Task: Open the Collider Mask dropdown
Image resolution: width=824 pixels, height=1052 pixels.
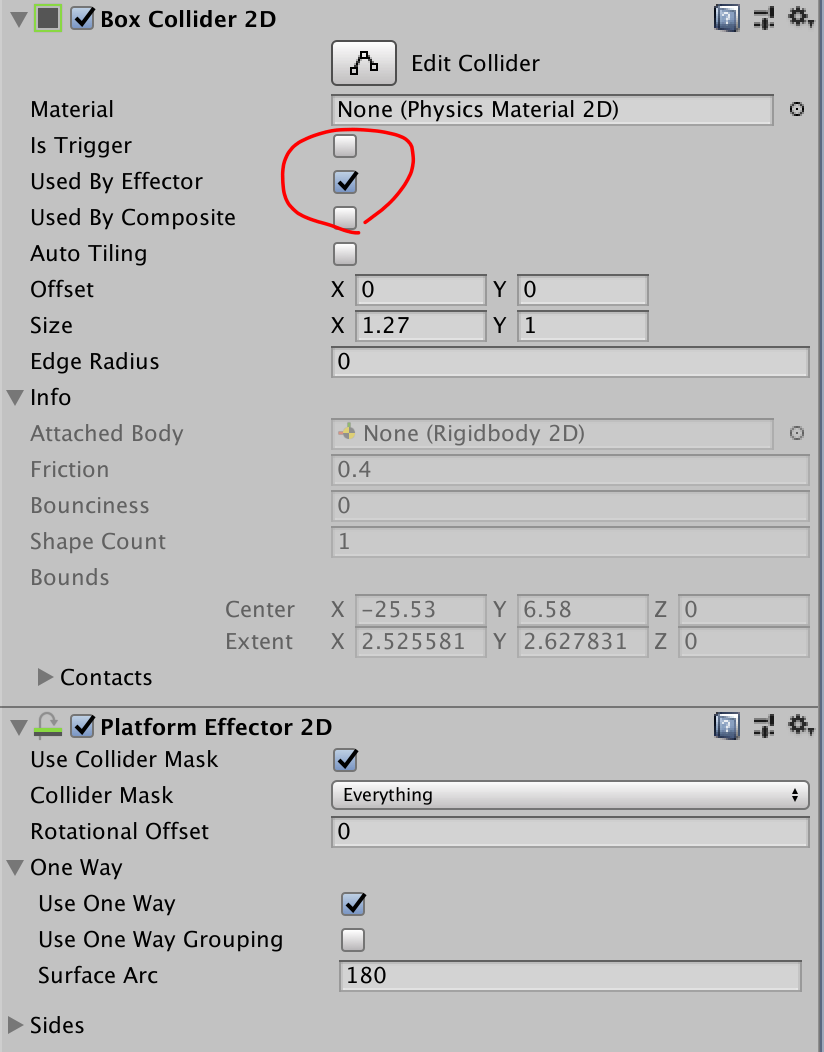Action: click(570, 795)
